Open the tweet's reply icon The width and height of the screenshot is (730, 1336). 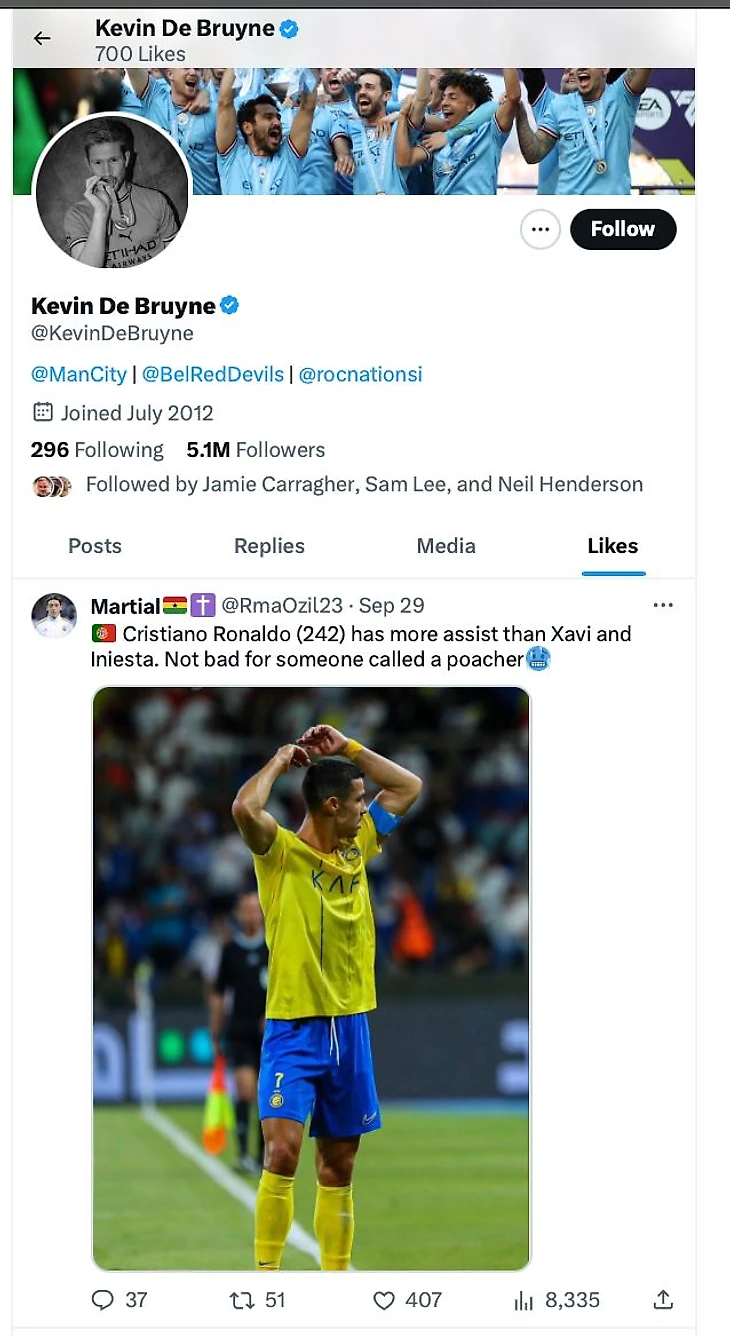[x=103, y=1299]
